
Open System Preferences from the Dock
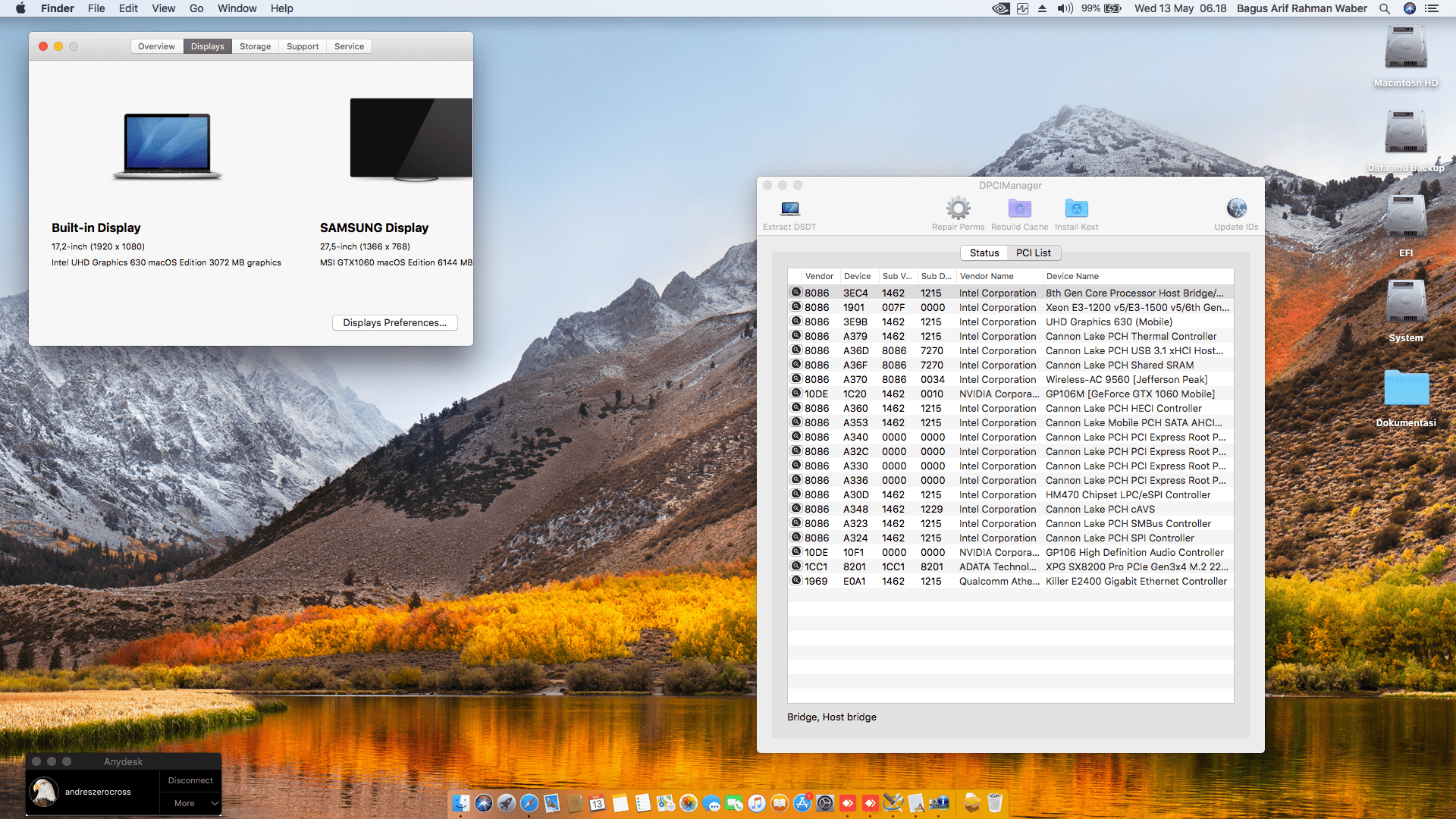click(825, 803)
